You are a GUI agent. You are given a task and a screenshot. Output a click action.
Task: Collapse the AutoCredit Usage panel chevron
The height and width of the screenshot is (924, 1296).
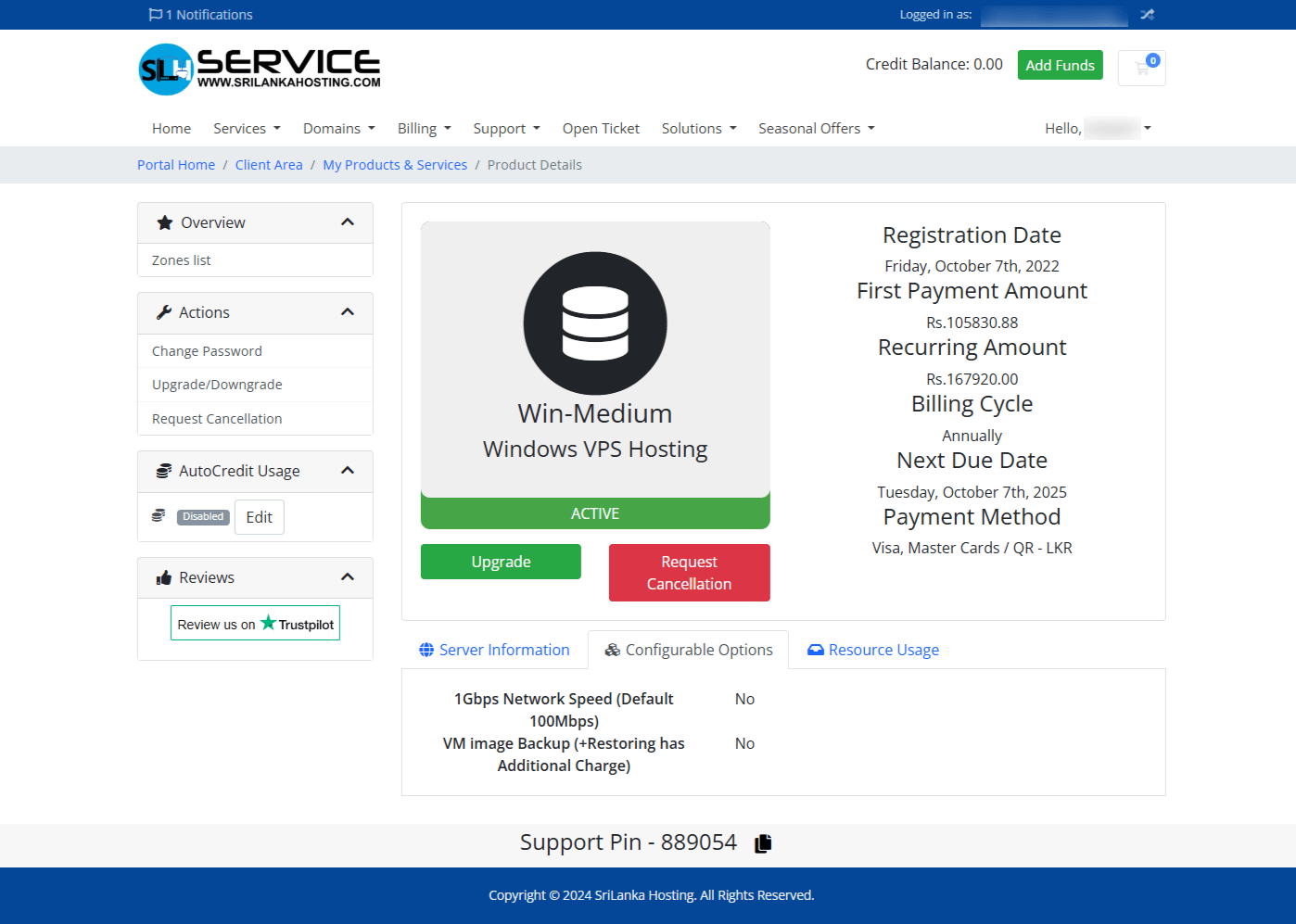(348, 471)
